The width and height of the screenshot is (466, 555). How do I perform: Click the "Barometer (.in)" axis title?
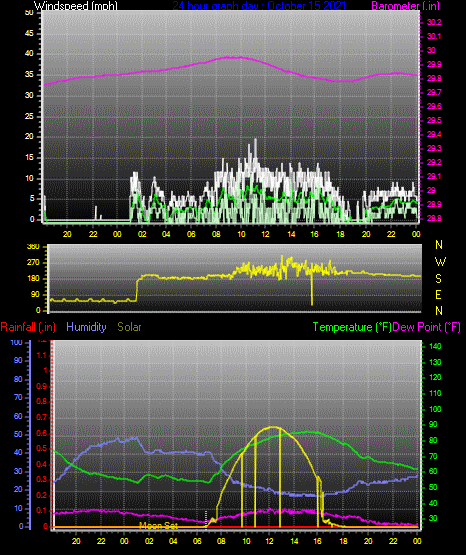point(405,5)
